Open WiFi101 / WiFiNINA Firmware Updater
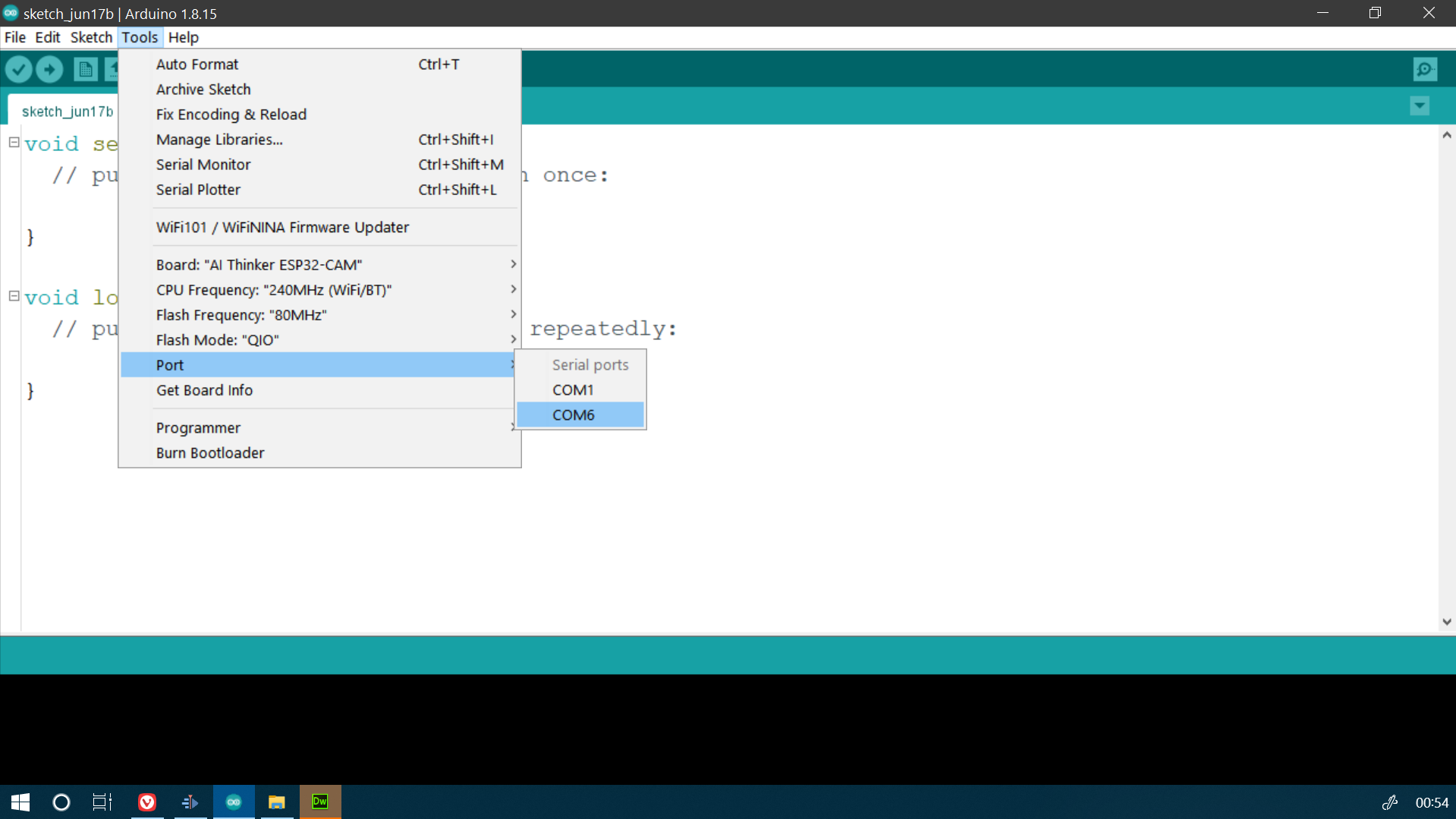 click(319, 228)
